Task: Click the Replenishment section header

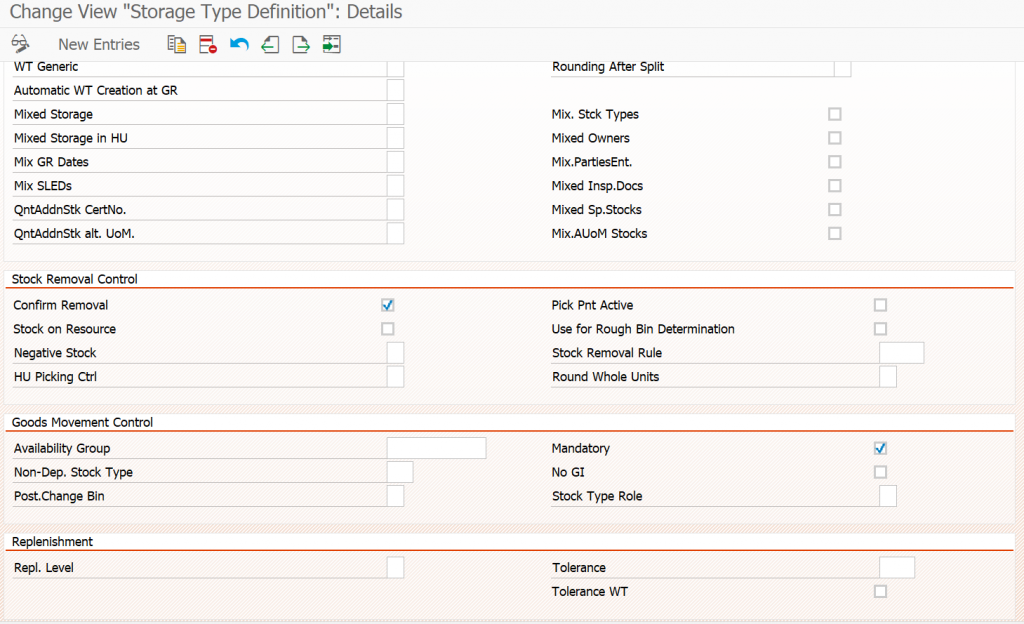Action: pyautogui.click(x=52, y=542)
